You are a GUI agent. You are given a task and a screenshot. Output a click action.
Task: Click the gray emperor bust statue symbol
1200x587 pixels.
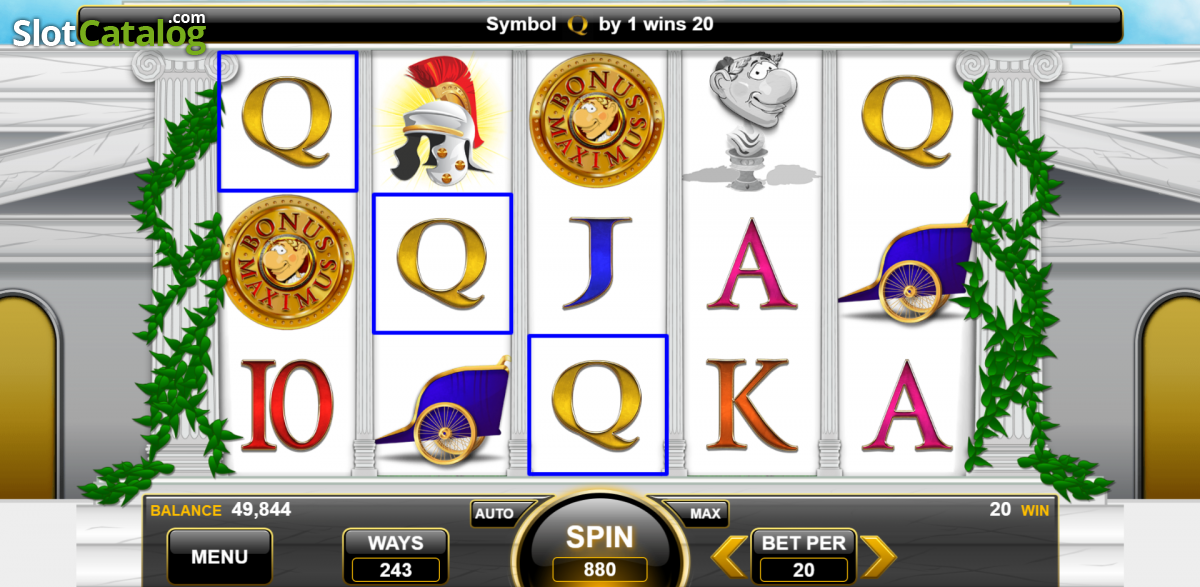click(750, 121)
